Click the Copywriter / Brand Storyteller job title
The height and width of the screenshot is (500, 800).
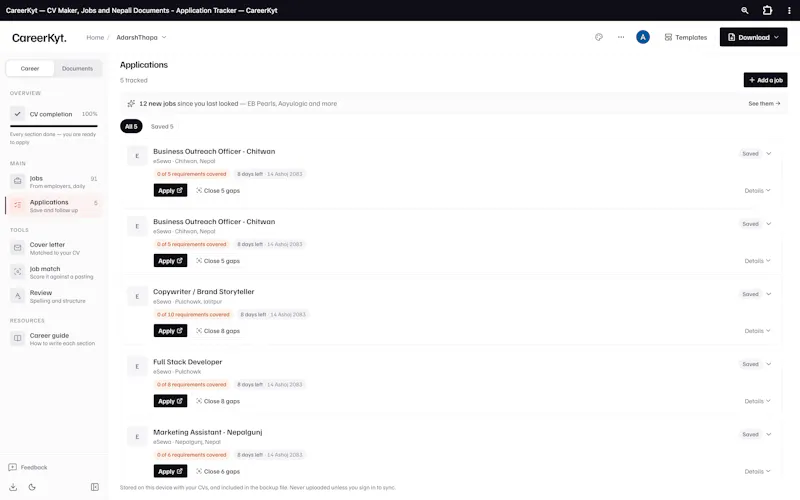(x=204, y=292)
